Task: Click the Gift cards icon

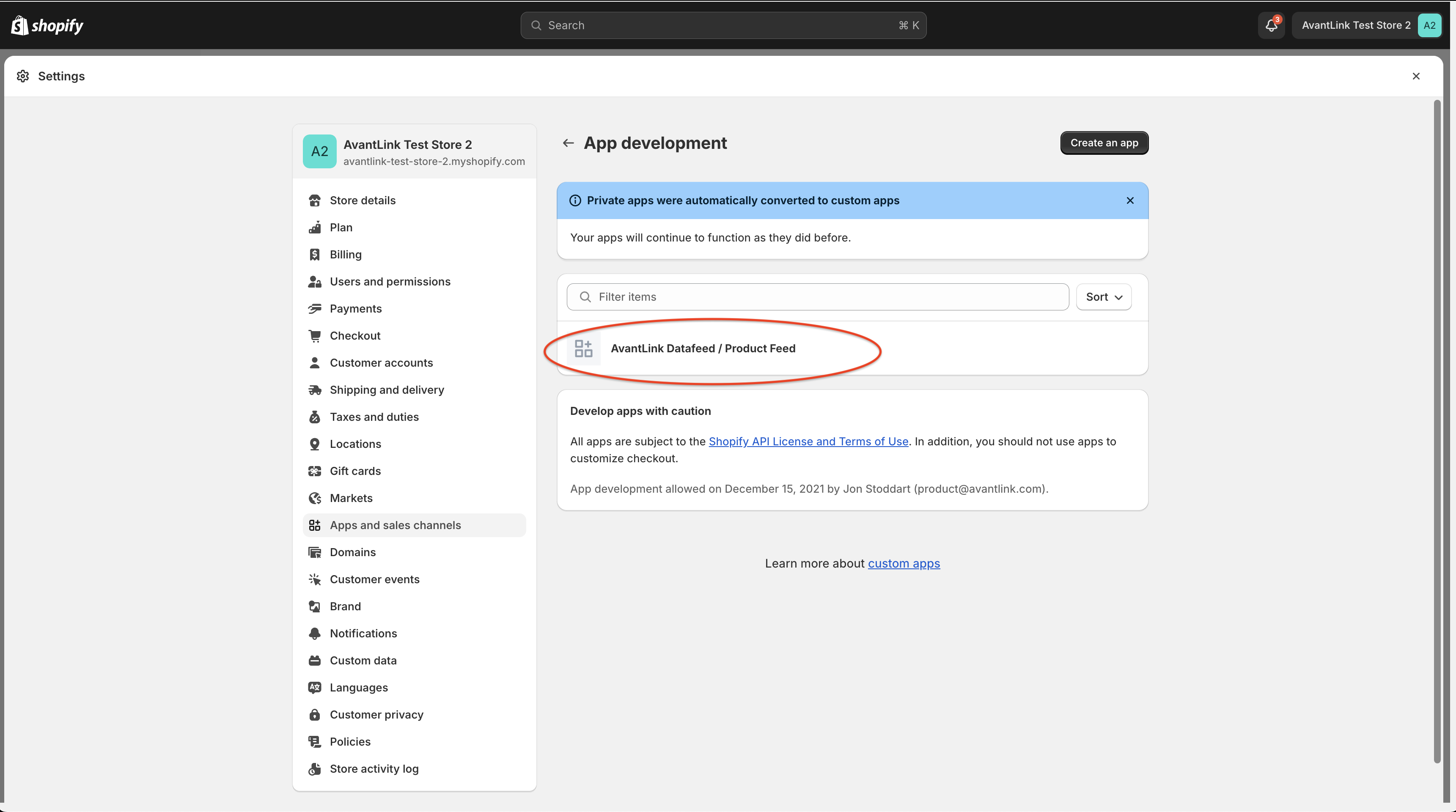Action: (315, 471)
